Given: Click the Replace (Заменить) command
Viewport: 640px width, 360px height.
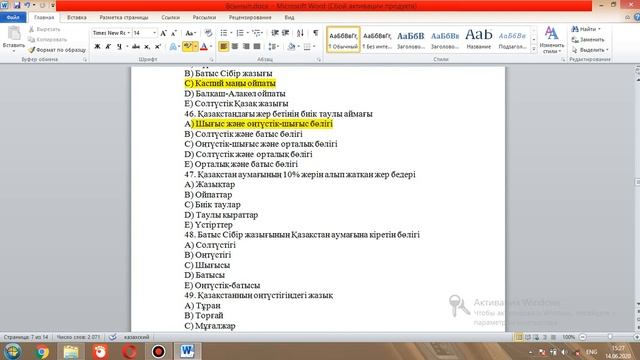Looking at the screenshot, I should coord(588,40).
